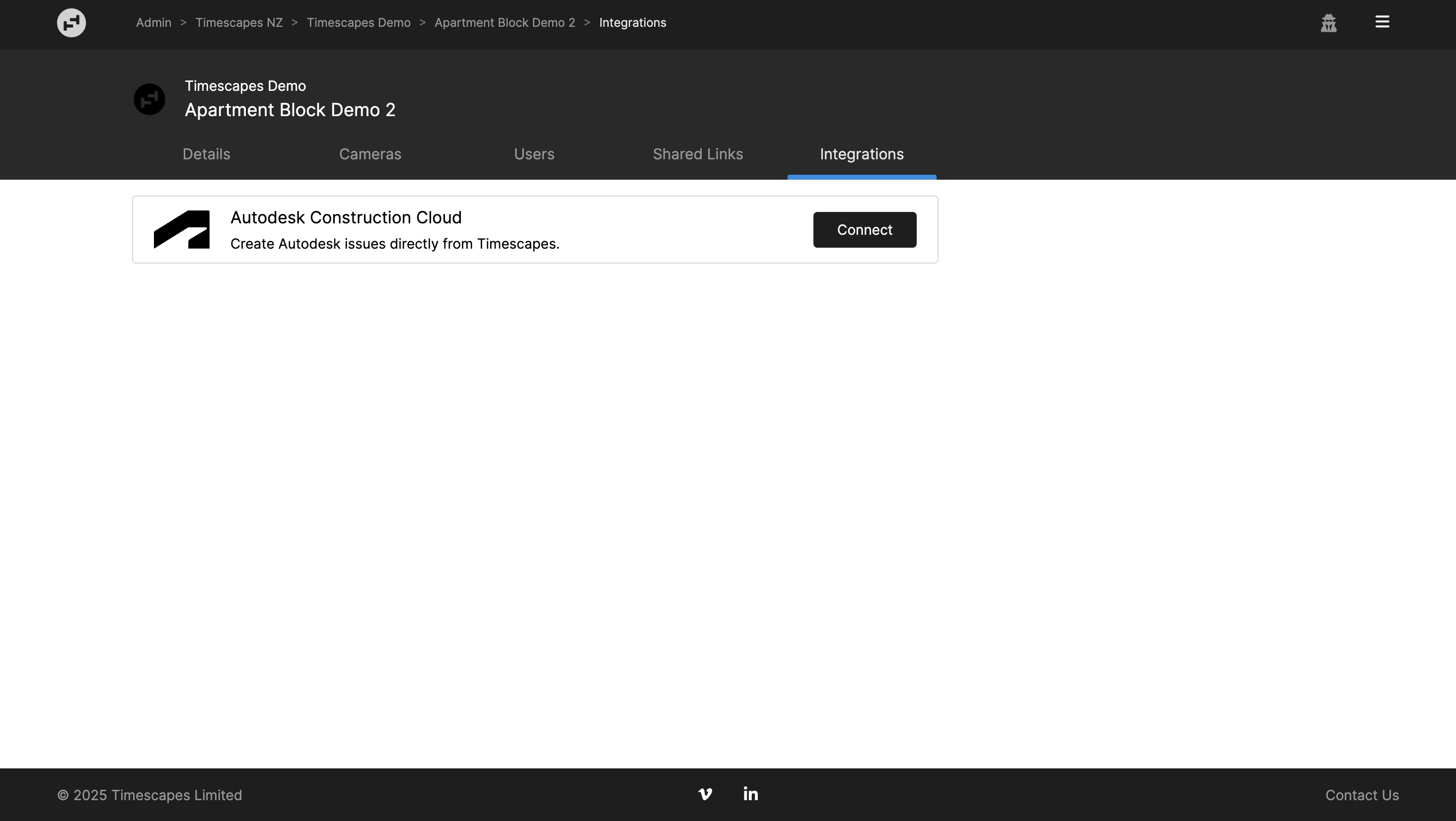Navigate to the Timescapes NZ breadcrumb
Viewport: 1456px width, 821px height.
(x=238, y=23)
